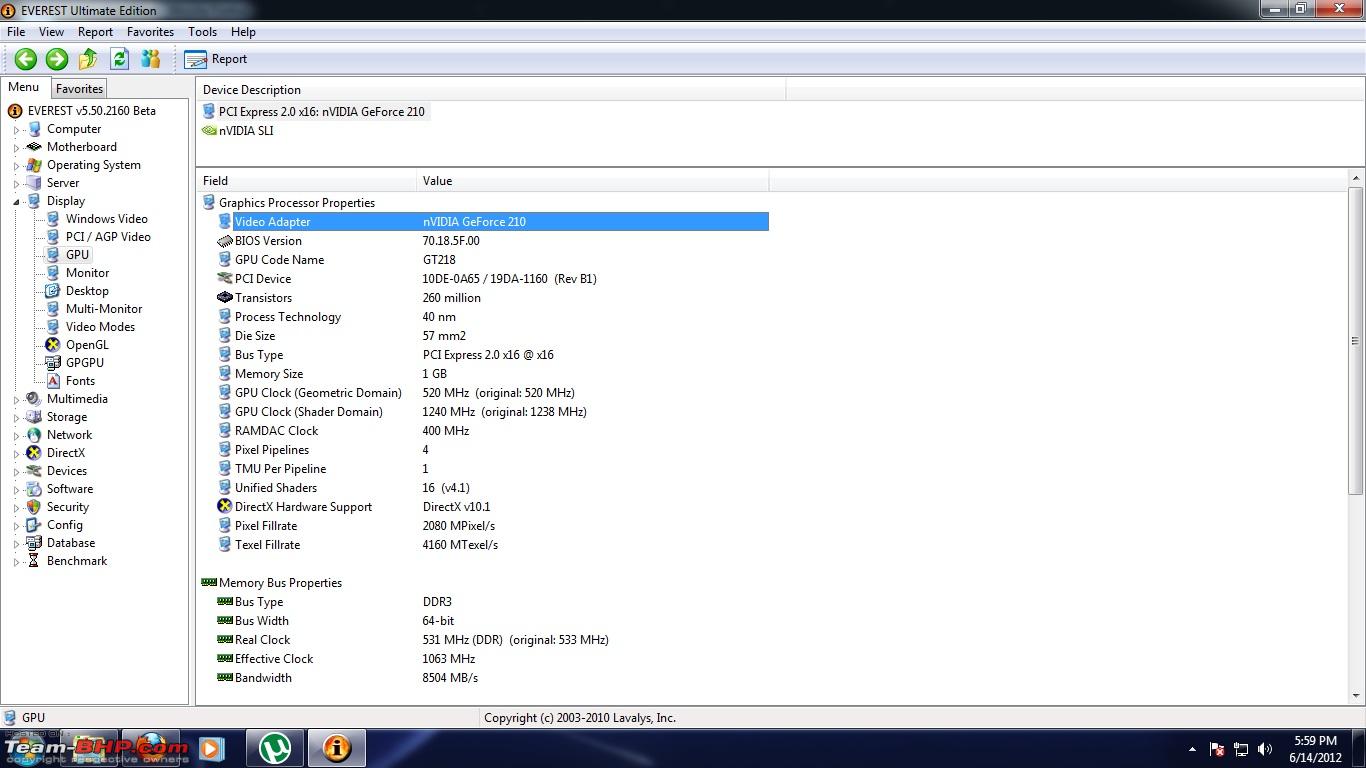The image size is (1366, 768).
Task: Select the Multi-Monitor tree item
Action: tap(104, 309)
